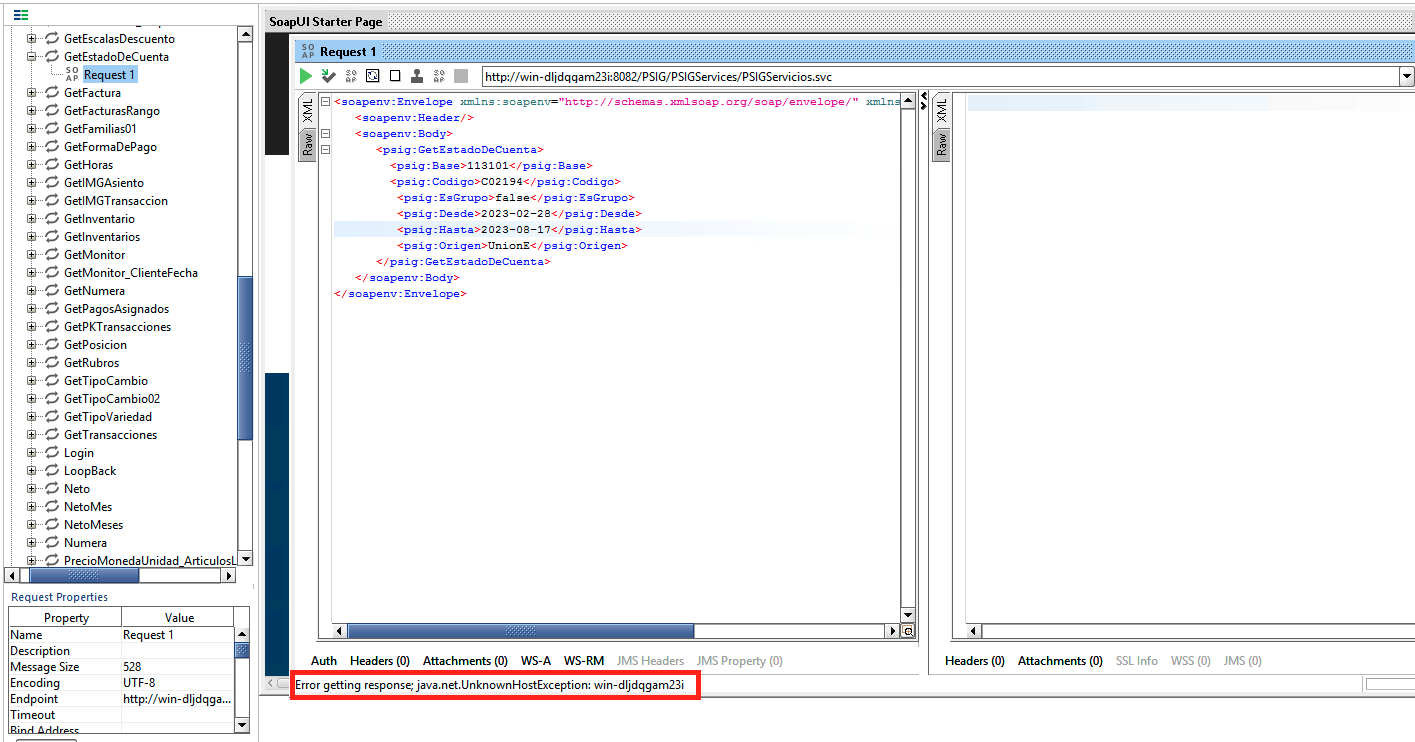Click the add-to-test-case checkmark icon
Screen dimensions: 1415x742
[328, 76]
